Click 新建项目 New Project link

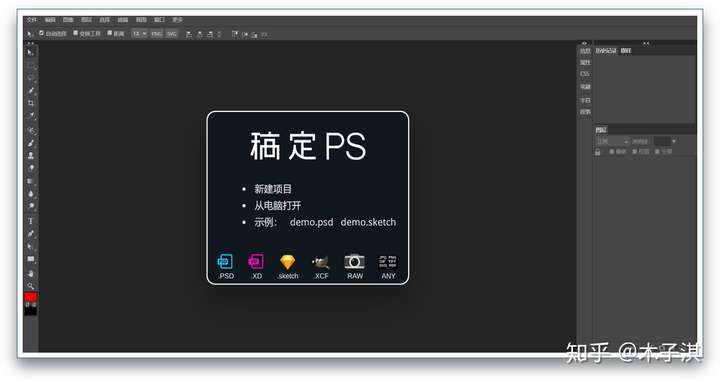coord(273,189)
